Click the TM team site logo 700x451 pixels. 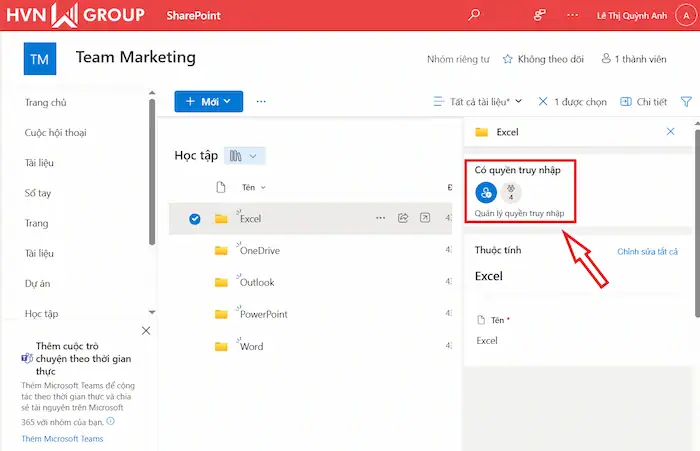click(40, 59)
